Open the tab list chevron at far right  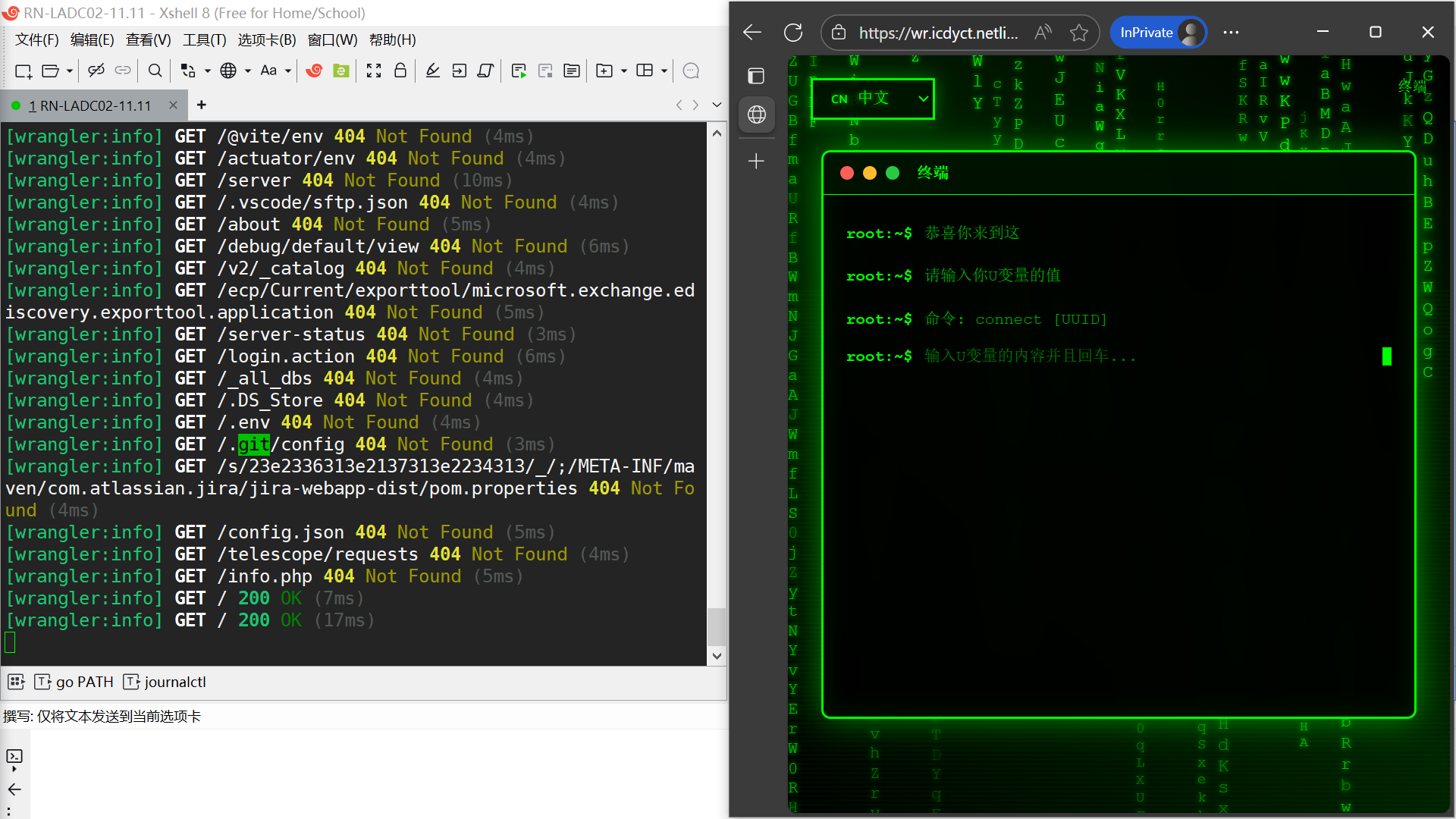[x=717, y=105]
